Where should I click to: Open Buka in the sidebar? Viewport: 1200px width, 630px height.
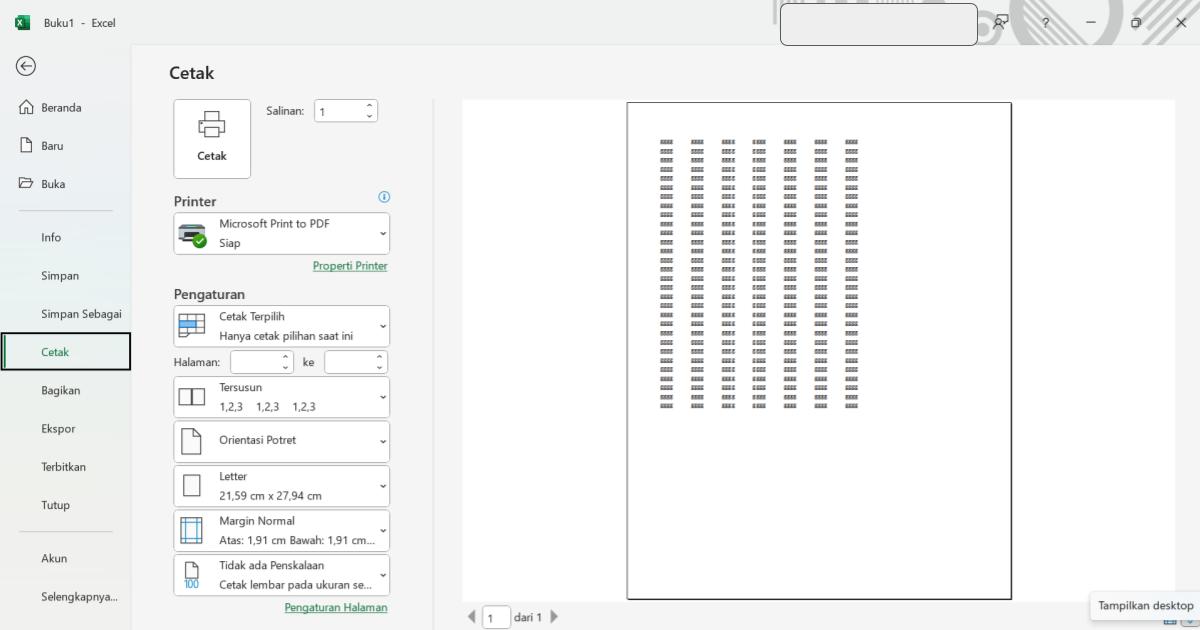coord(65,184)
